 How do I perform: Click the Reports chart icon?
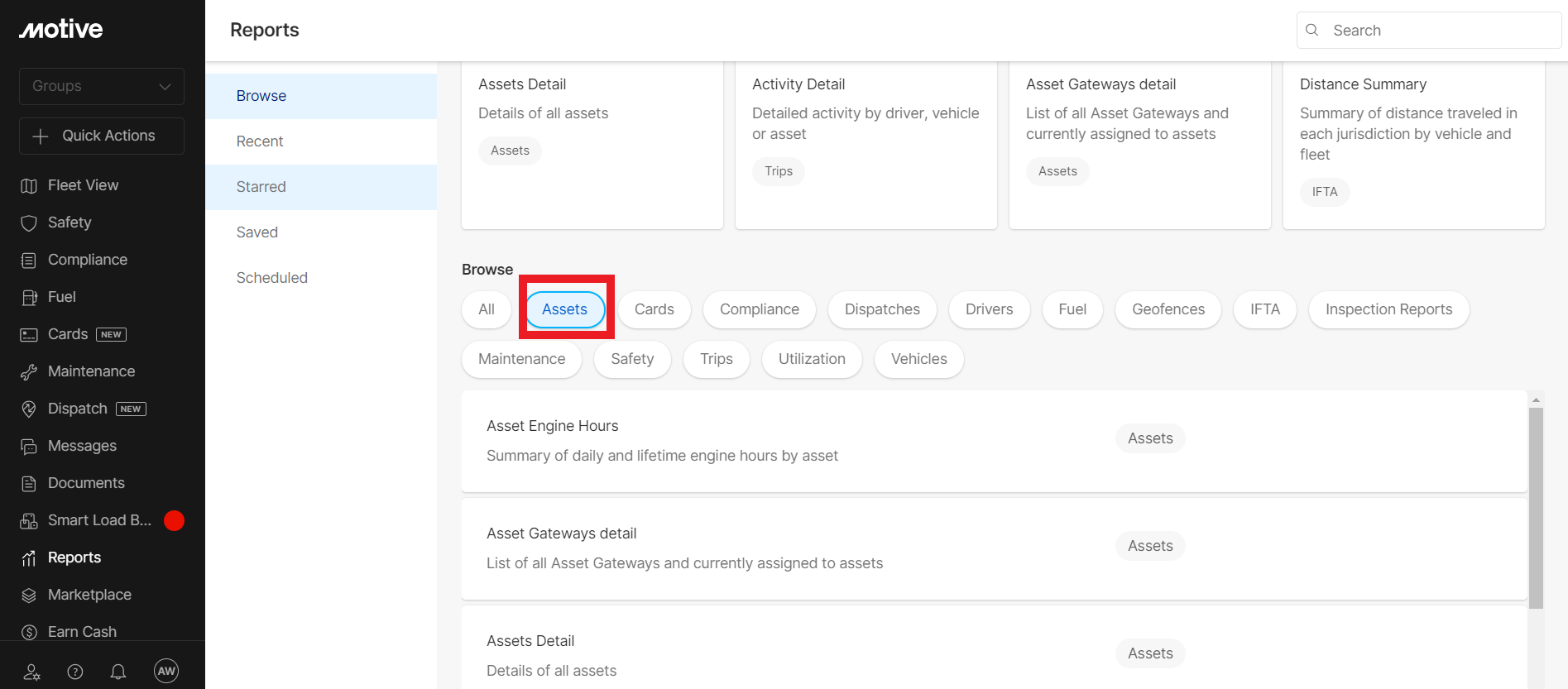[29, 557]
